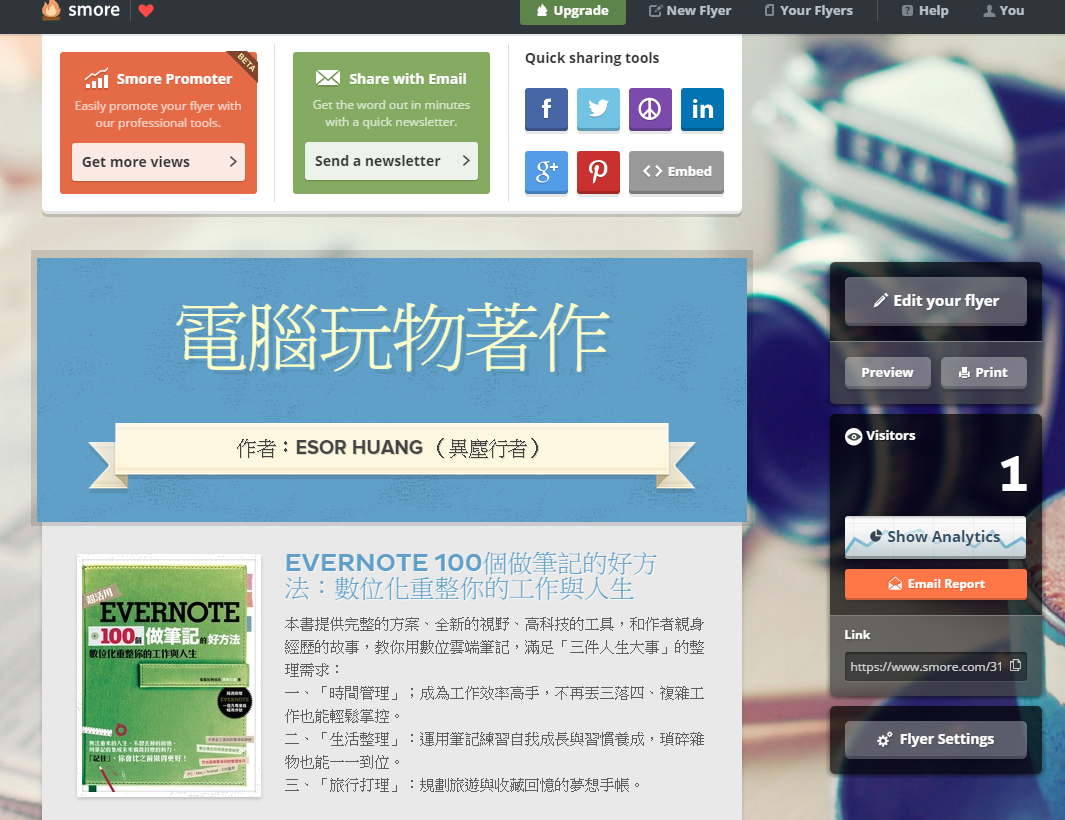Screen dimensions: 1065x820
Task: Share flyer on Facebook
Action: point(546,109)
